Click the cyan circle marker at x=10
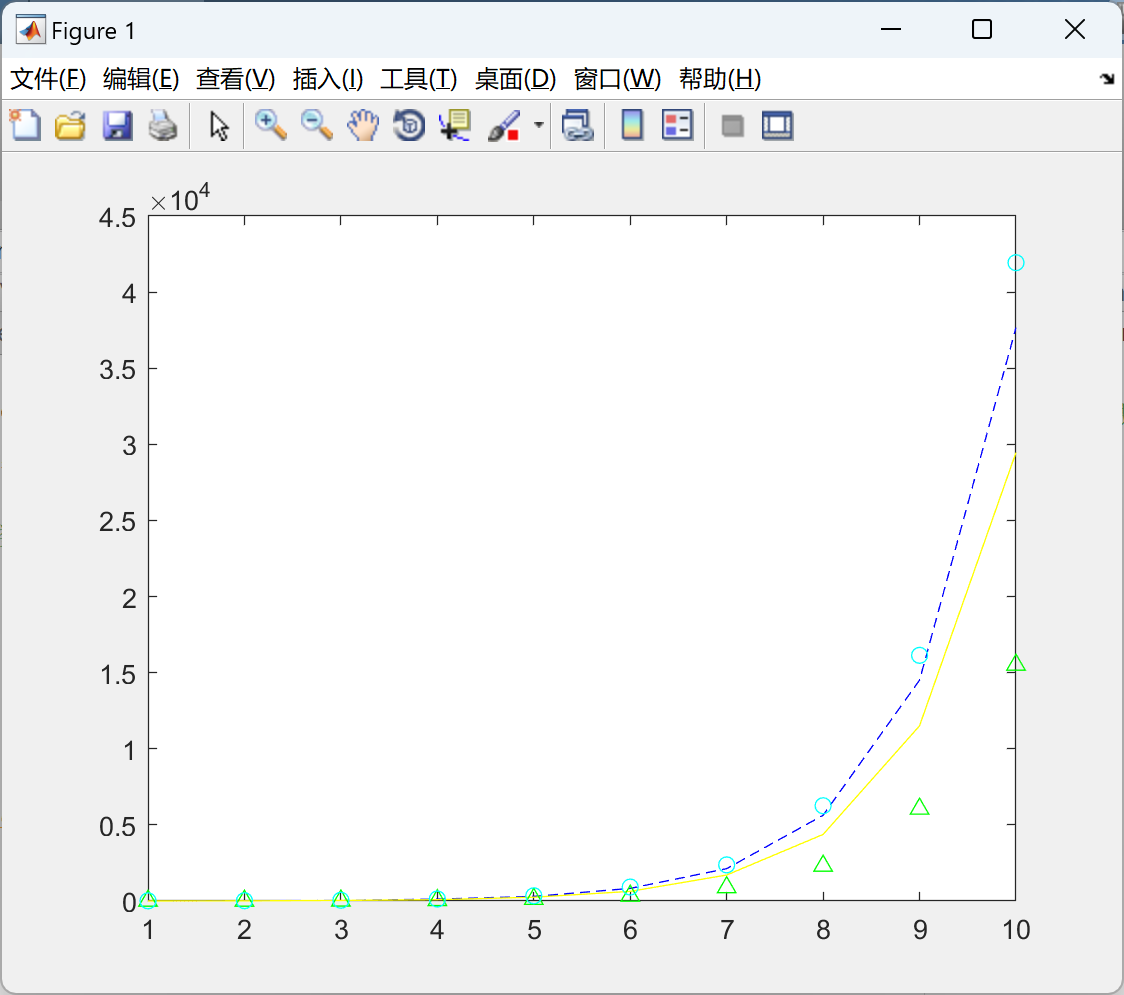 1015,263
